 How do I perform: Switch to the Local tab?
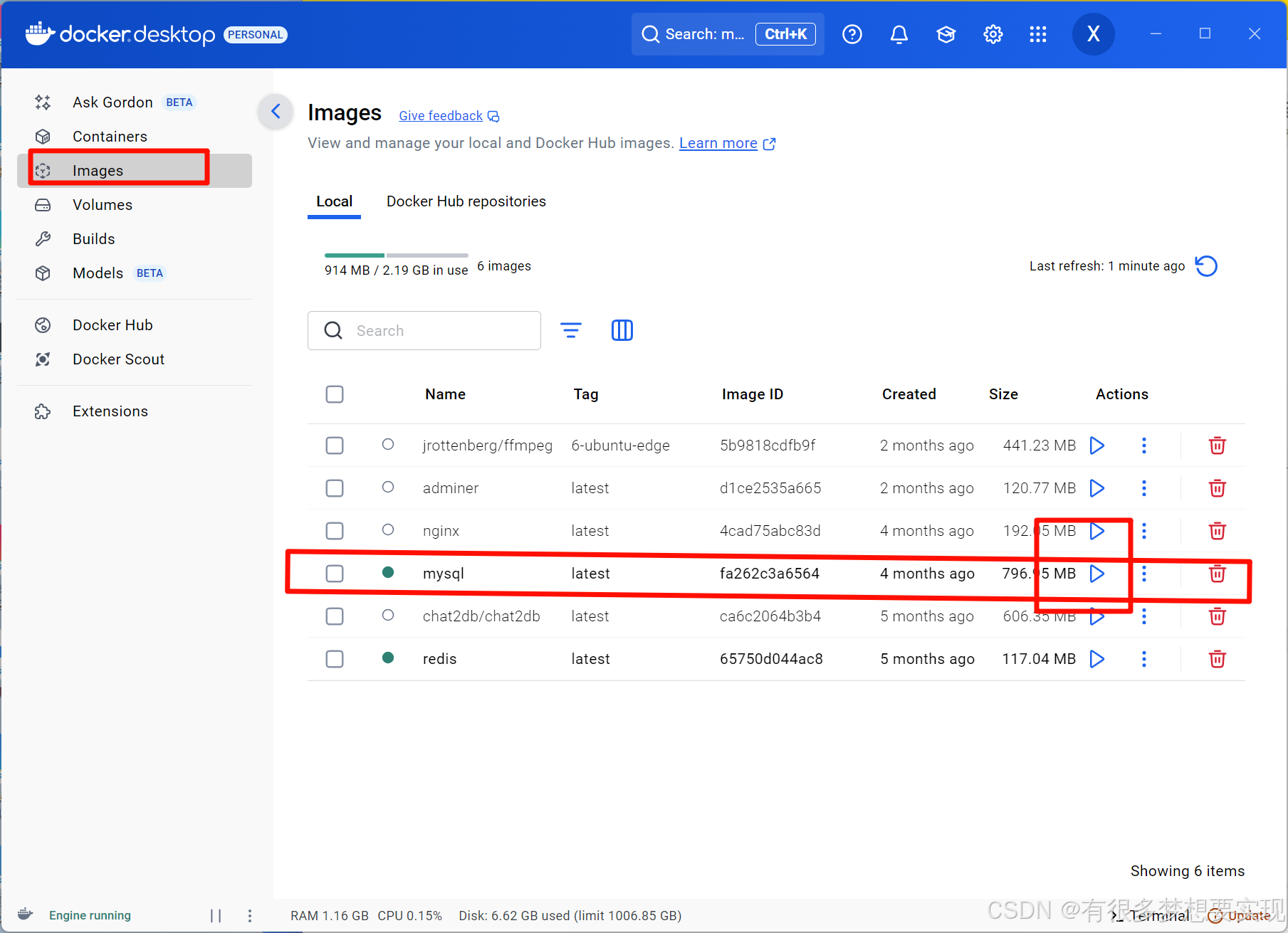point(334,201)
